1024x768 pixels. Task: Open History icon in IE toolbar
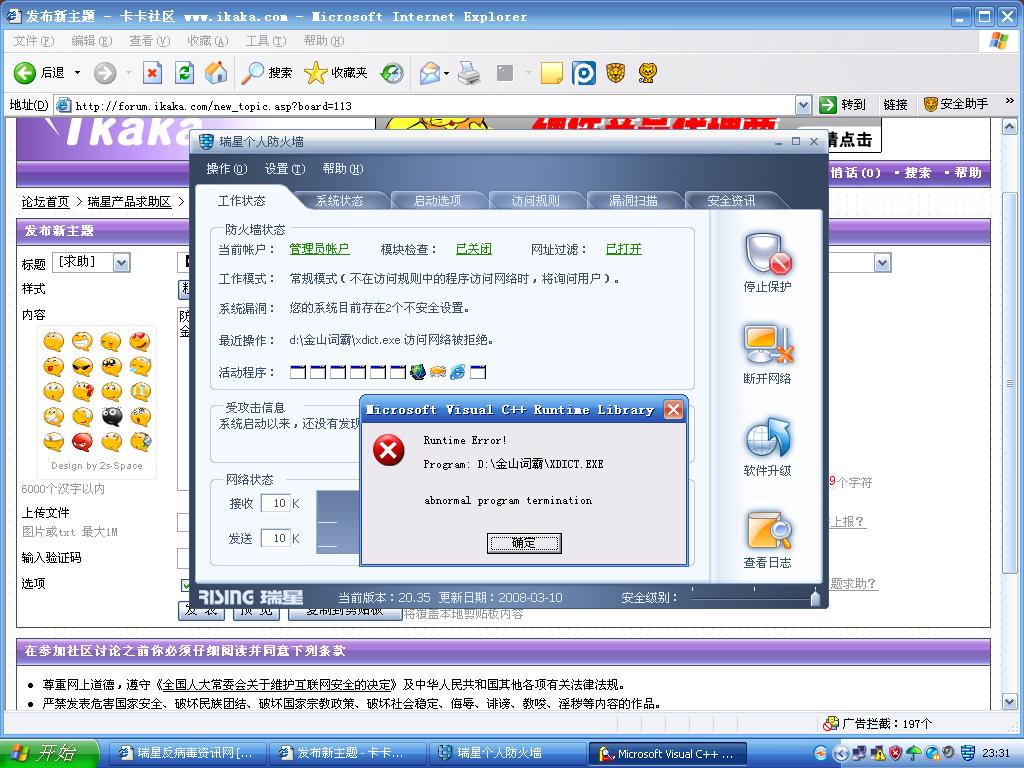(x=392, y=72)
